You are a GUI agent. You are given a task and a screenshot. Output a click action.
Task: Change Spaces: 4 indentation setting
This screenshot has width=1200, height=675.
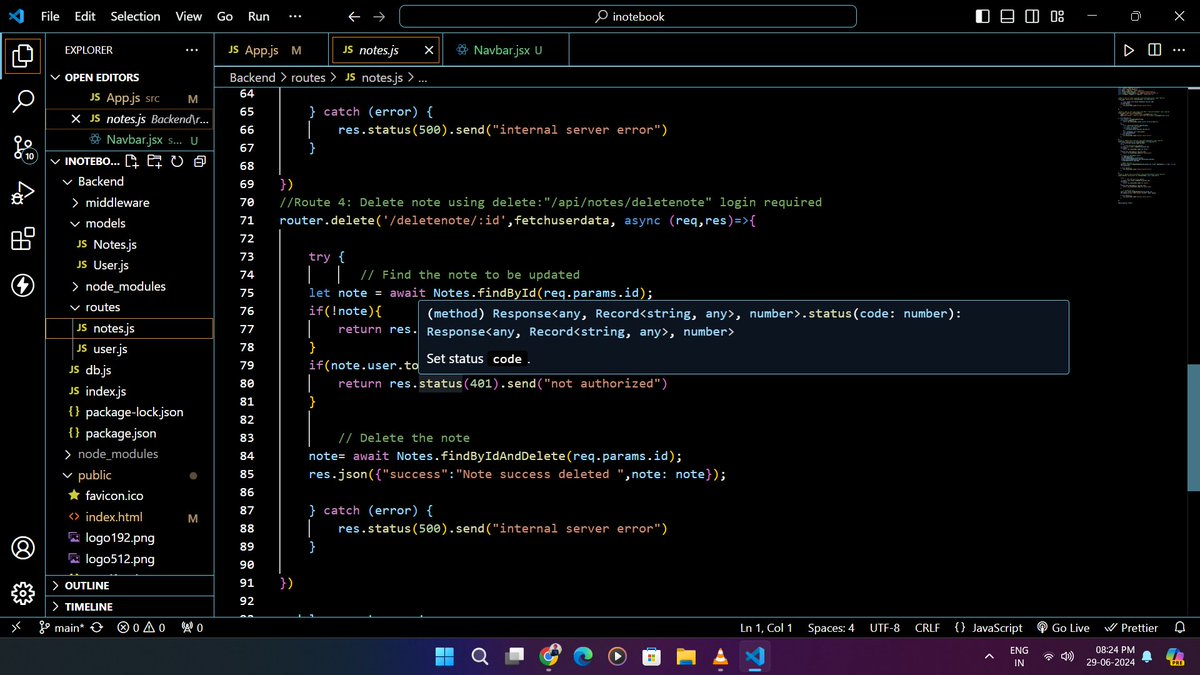831,628
